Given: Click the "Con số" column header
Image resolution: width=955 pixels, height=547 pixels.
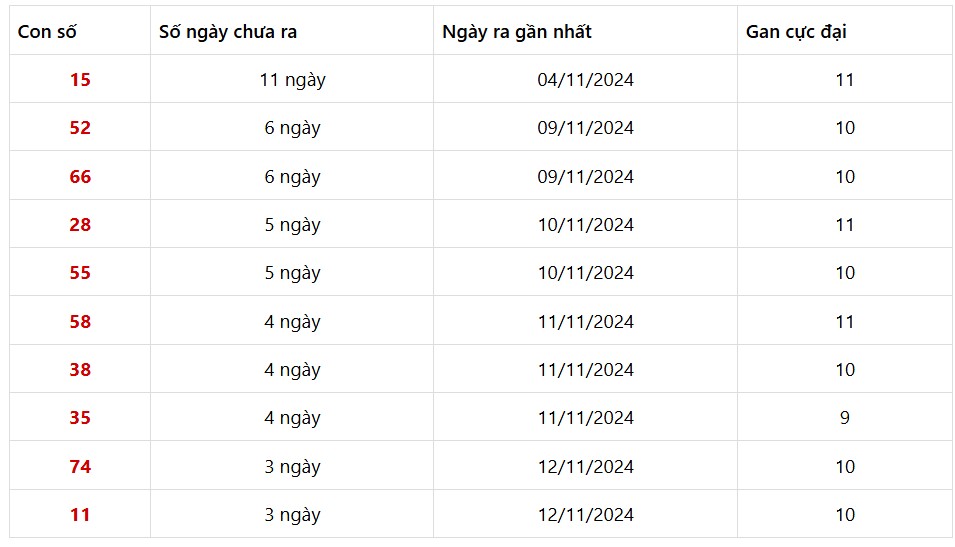Looking at the screenshot, I should (48, 31).
